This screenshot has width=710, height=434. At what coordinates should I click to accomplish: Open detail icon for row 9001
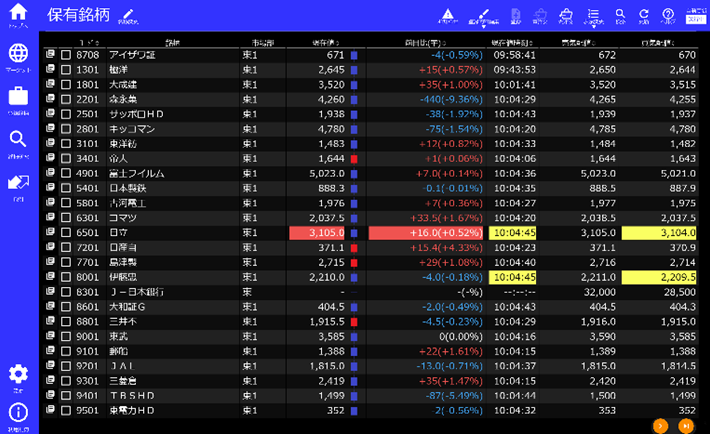50,335
